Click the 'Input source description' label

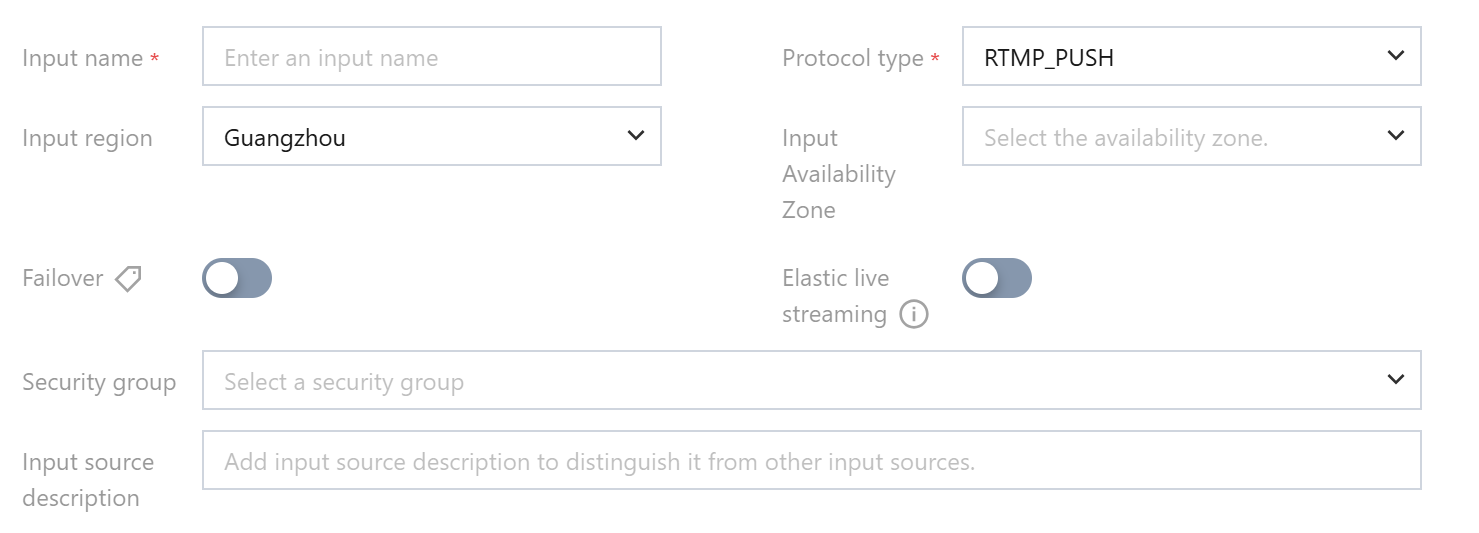(88, 480)
